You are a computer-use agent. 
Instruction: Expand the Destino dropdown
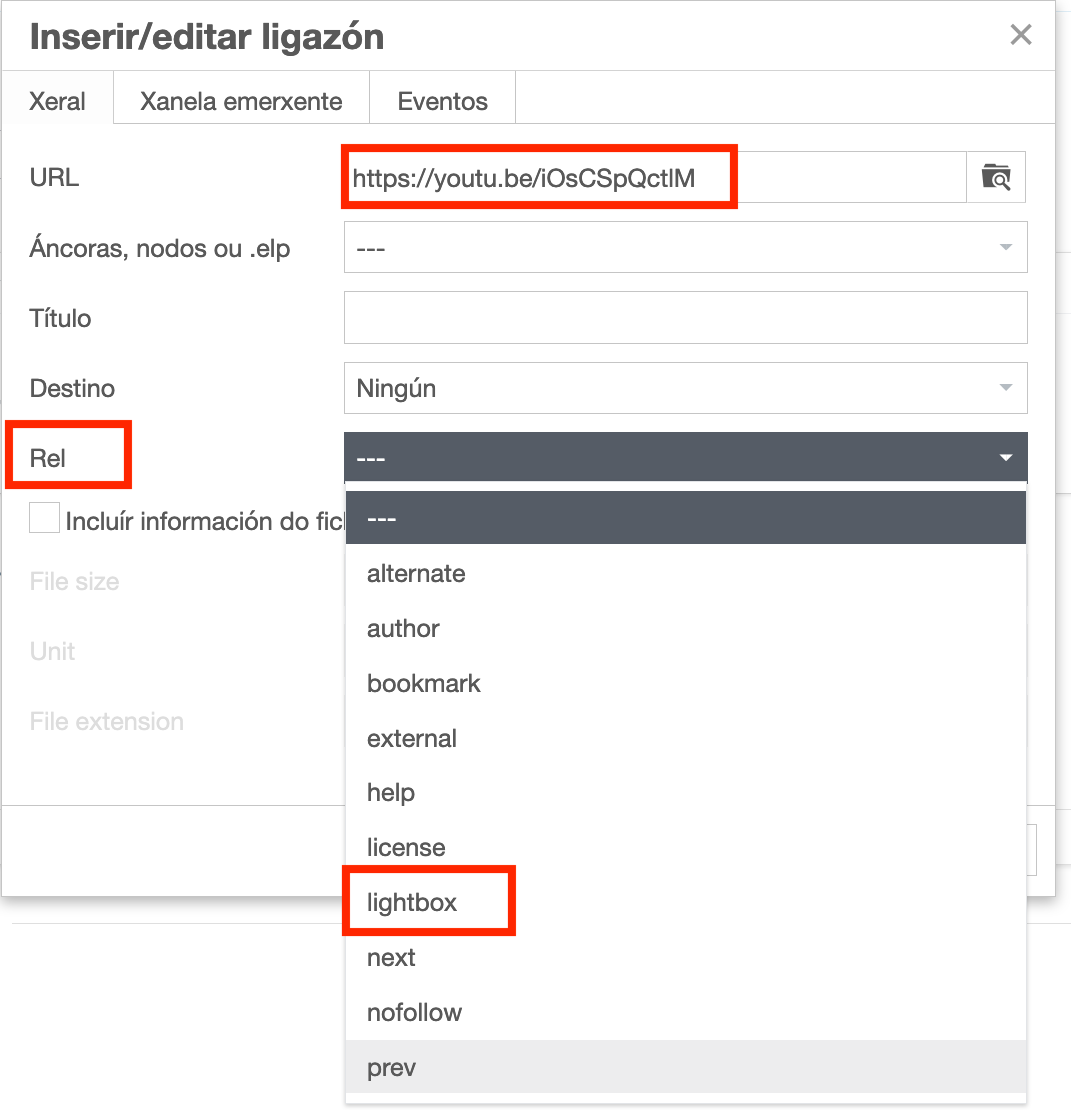click(x=685, y=388)
